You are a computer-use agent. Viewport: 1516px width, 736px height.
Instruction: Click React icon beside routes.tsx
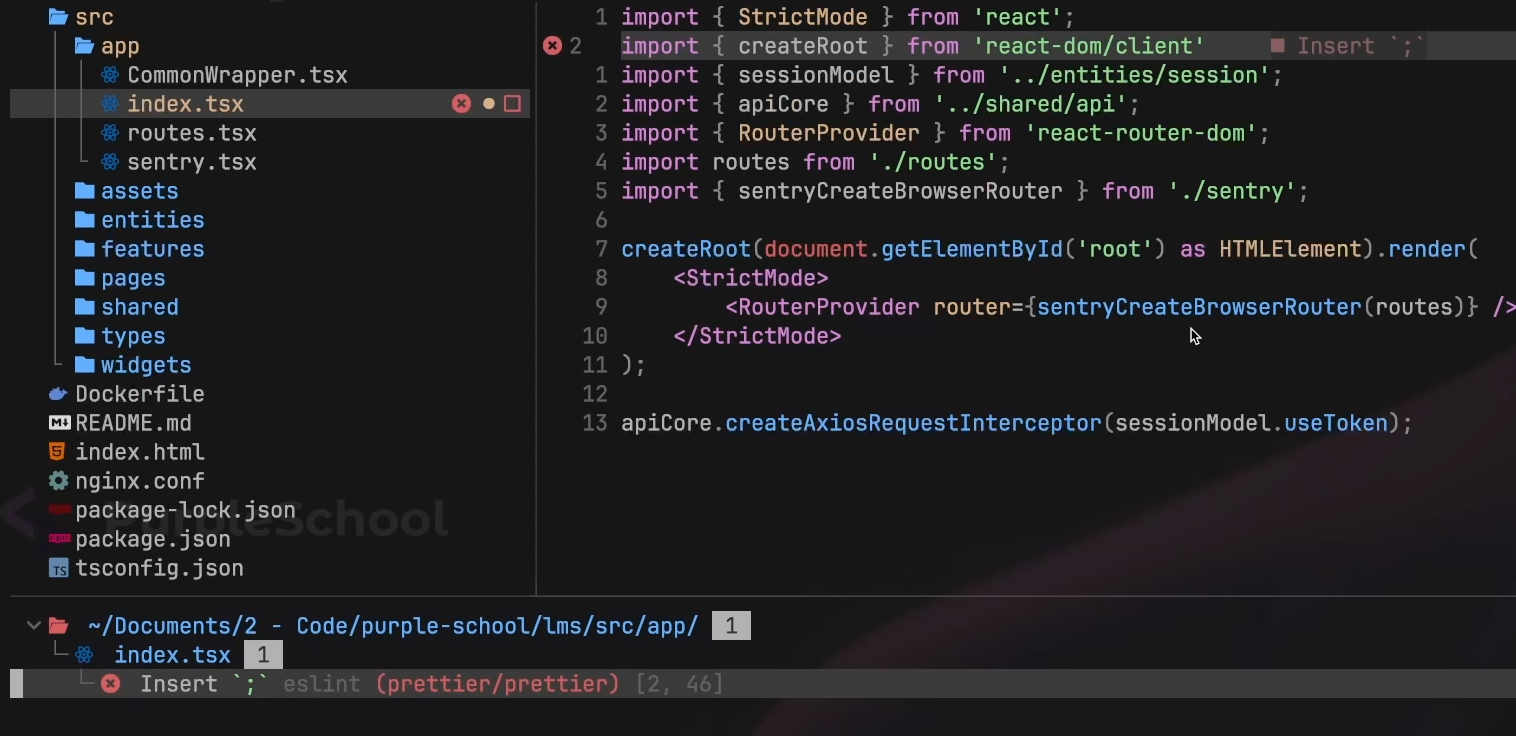coord(110,133)
